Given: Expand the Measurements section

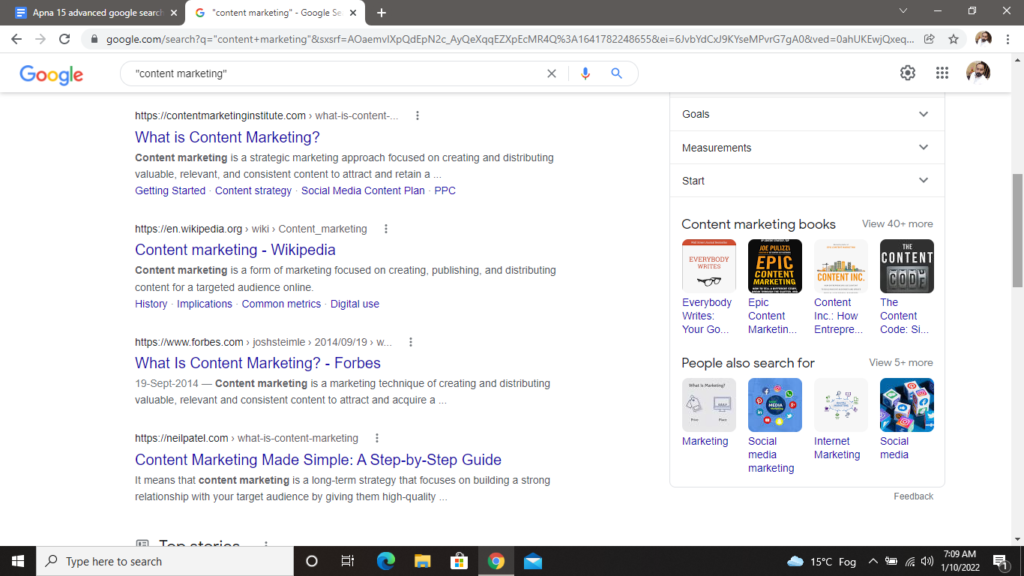Looking at the screenshot, I should (x=923, y=148).
